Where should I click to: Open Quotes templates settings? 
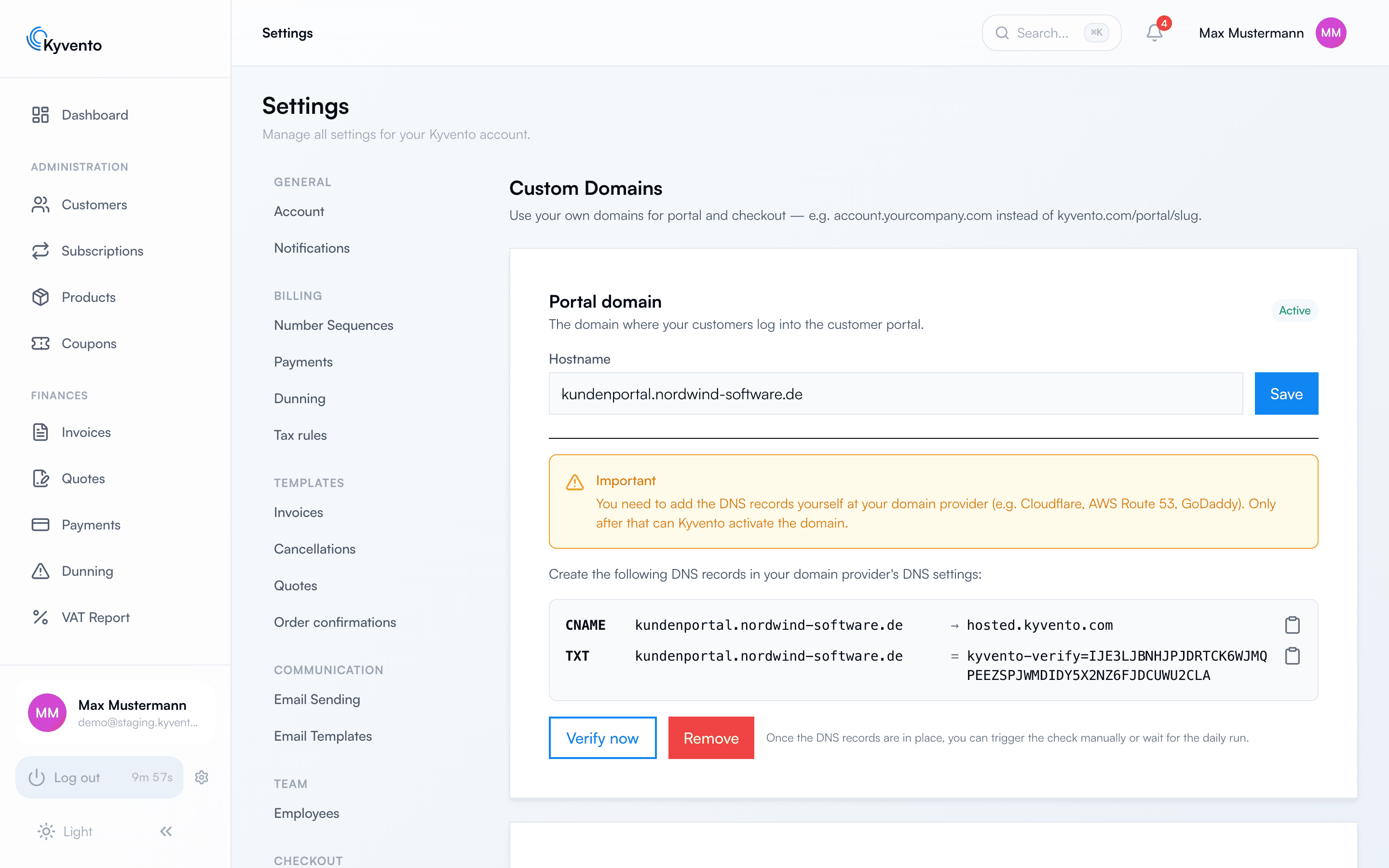[x=296, y=585]
